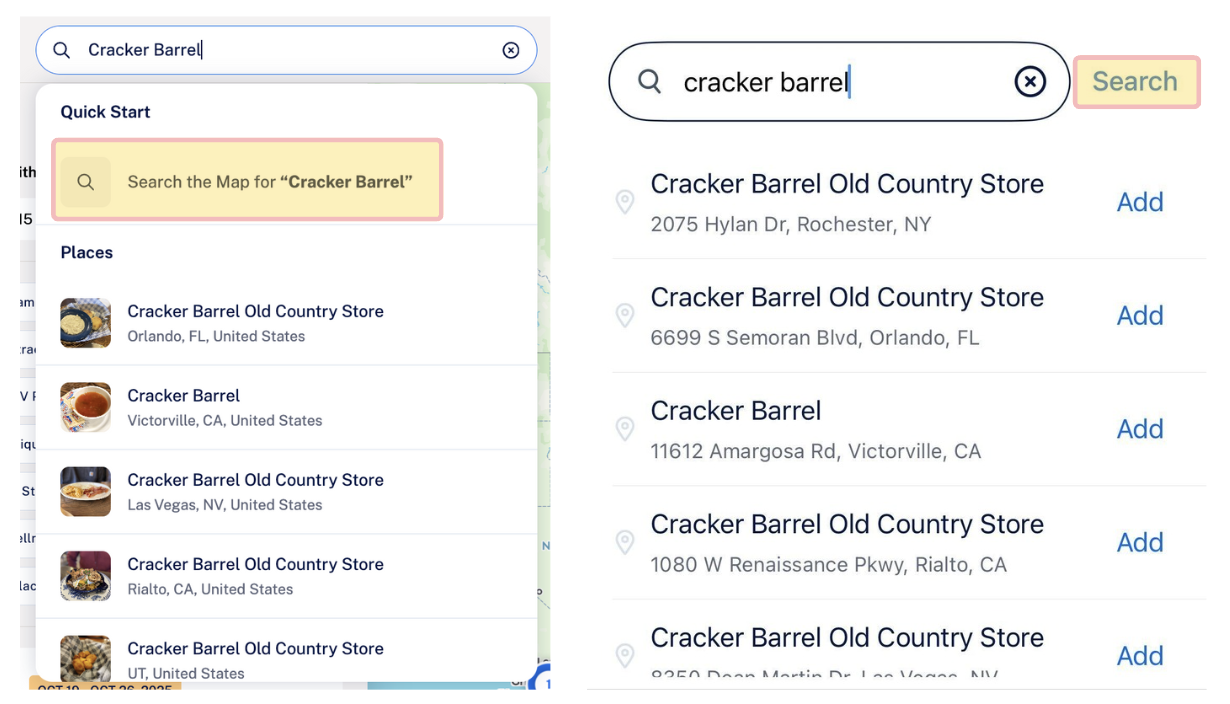Click pin icon beside 1080 W Renaissance Pkwy
This screenshot has width=1230, height=704.
[625, 542]
